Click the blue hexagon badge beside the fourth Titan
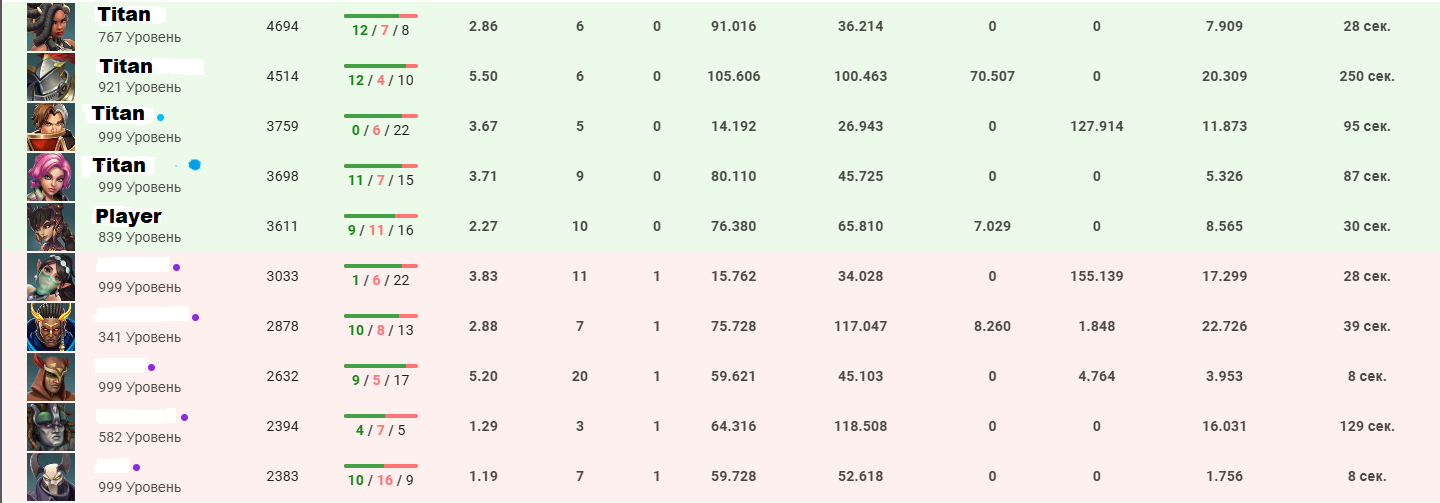1440x503 pixels. (194, 165)
